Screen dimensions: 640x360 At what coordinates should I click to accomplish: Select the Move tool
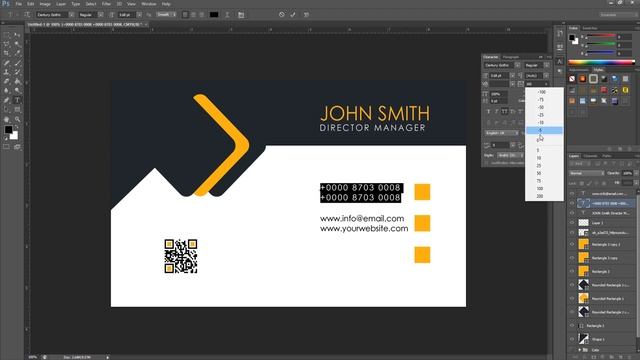[18, 36]
